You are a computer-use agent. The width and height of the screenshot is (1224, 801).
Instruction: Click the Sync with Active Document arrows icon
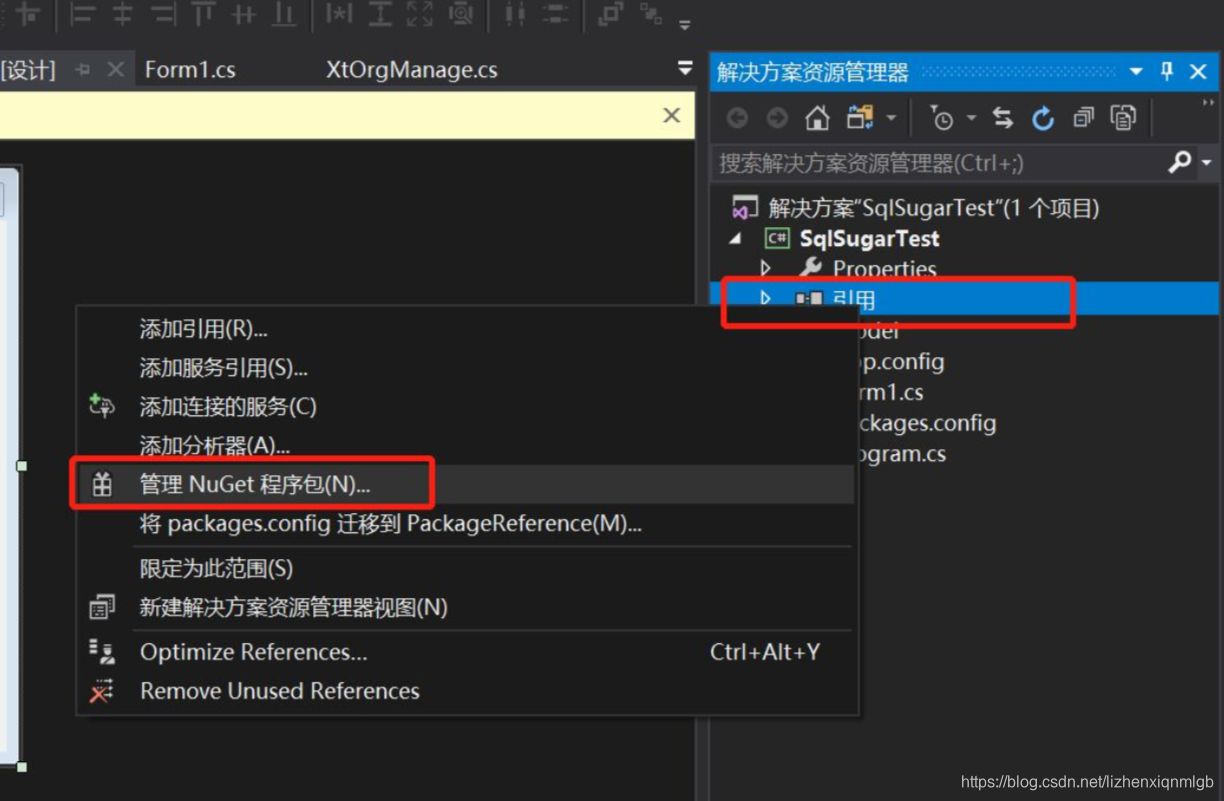(1003, 118)
